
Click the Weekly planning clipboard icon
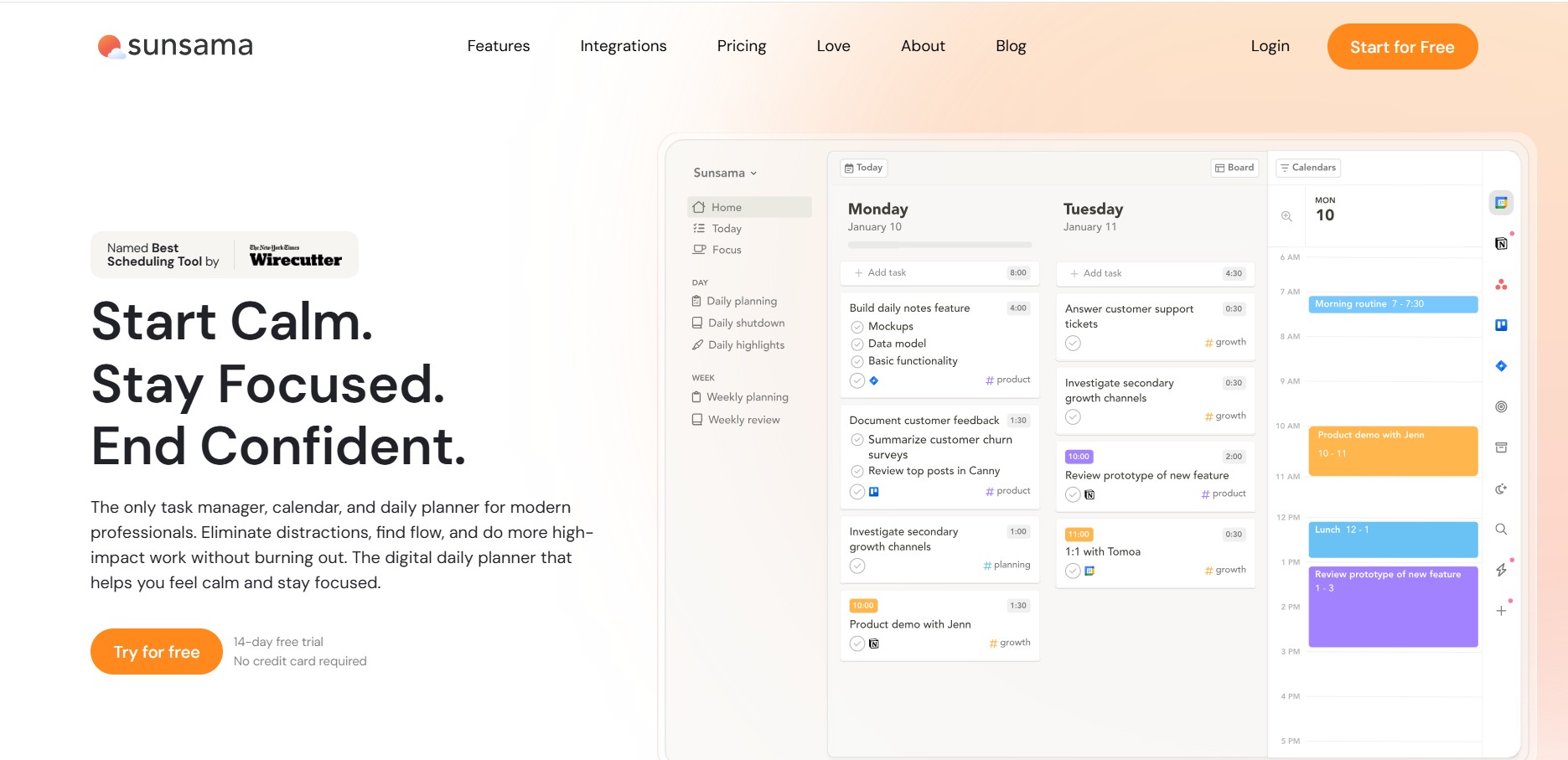pyautogui.click(x=696, y=397)
